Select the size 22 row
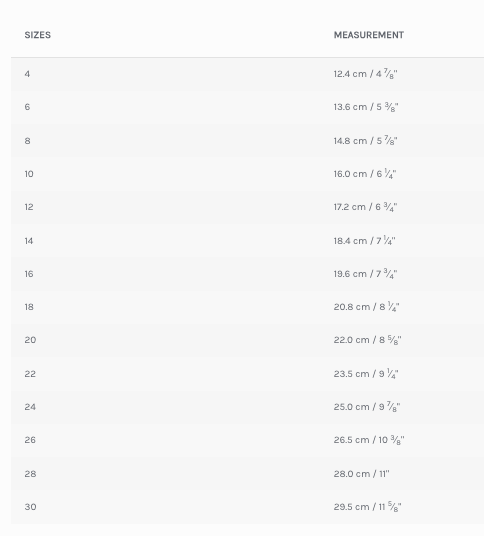The height and width of the screenshot is (536, 484). coord(247,374)
